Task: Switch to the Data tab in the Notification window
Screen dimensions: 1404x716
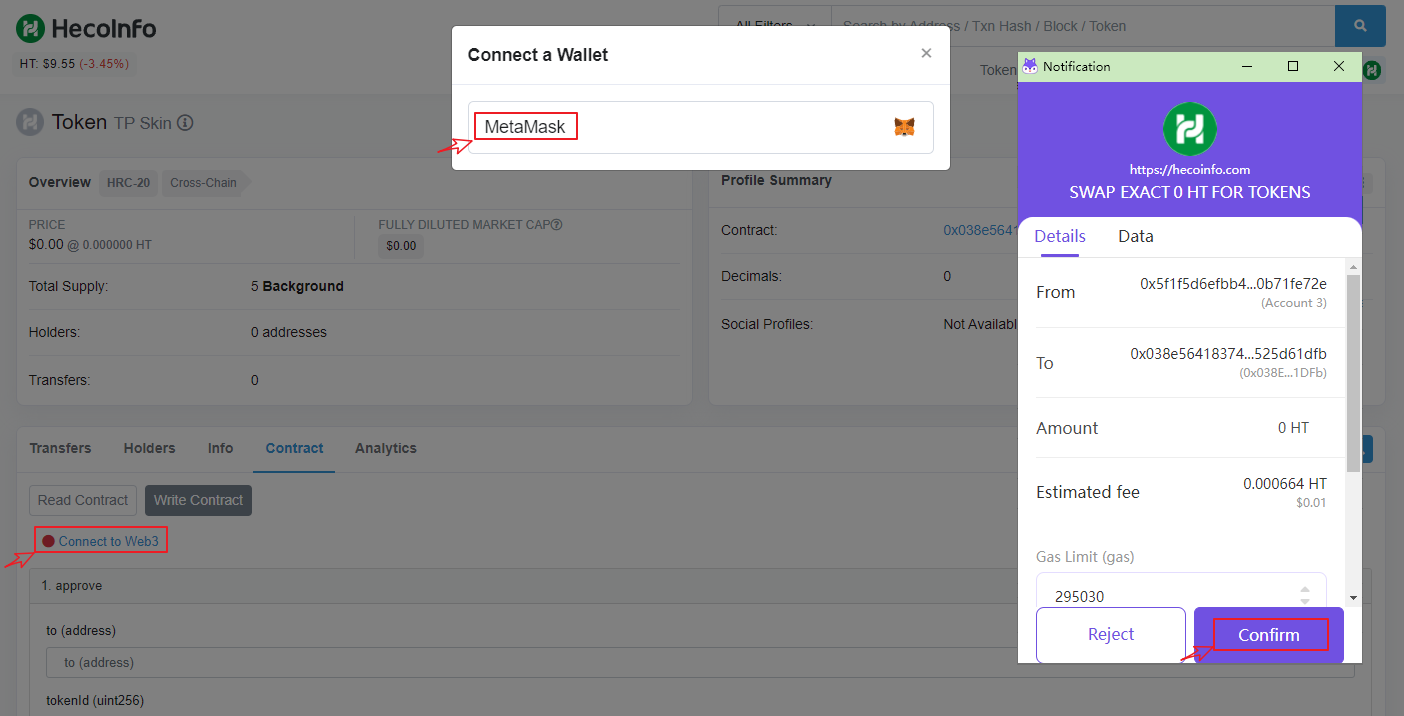Action: click(x=1136, y=237)
